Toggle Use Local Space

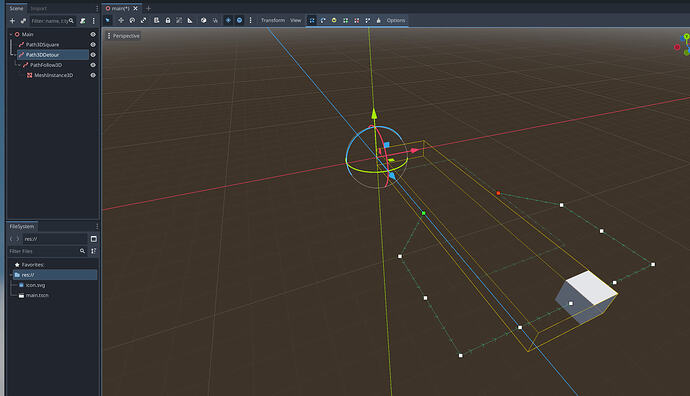pyautogui.click(x=203, y=20)
